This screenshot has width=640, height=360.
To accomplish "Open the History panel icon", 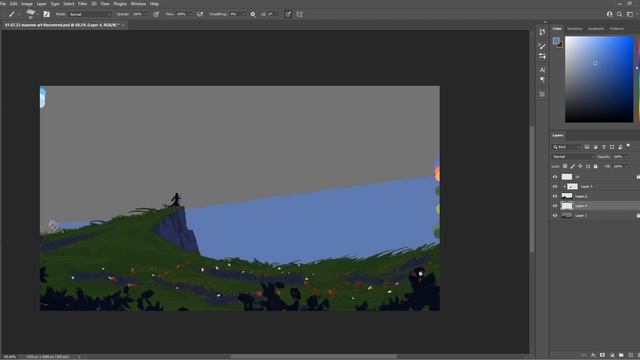I will pyautogui.click(x=542, y=32).
